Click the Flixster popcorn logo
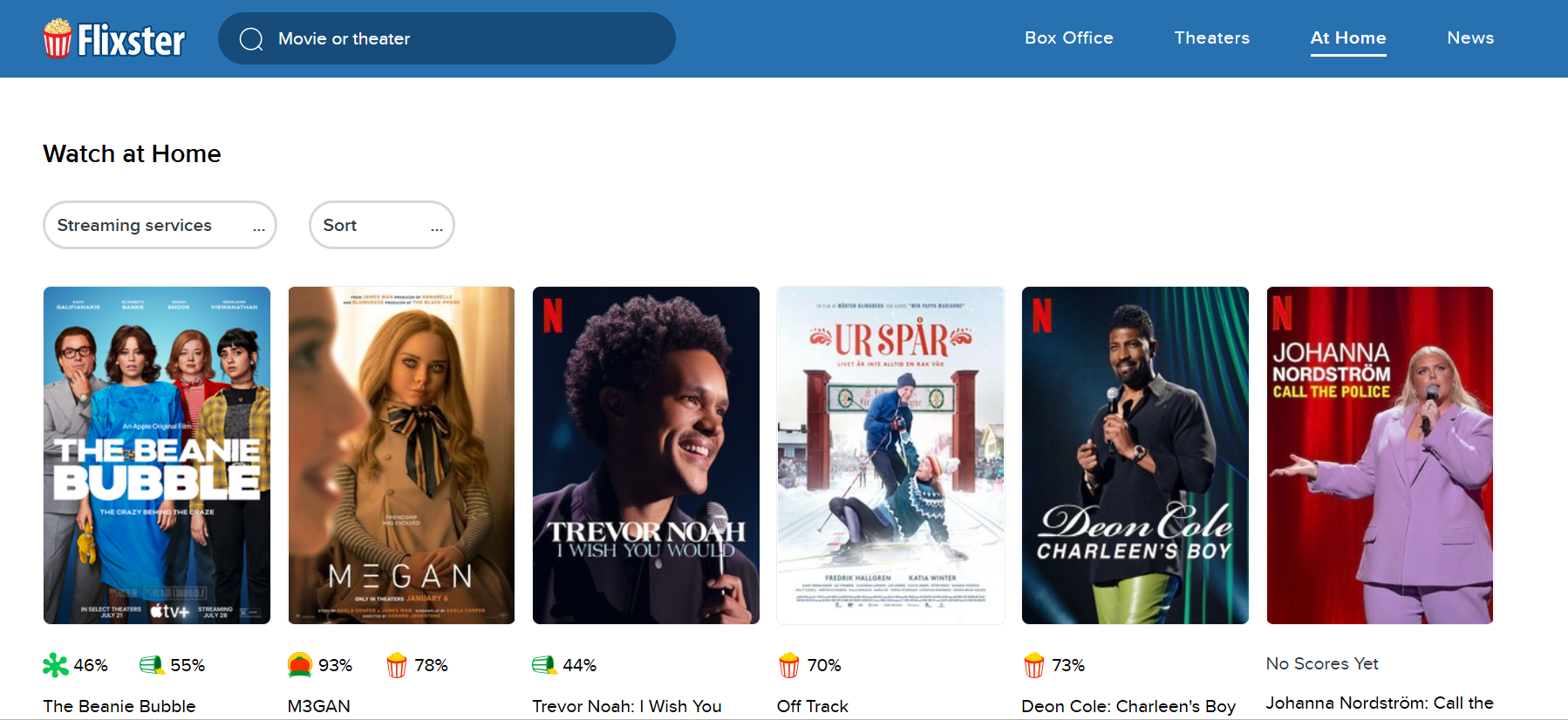This screenshot has height=720, width=1568. [x=114, y=38]
